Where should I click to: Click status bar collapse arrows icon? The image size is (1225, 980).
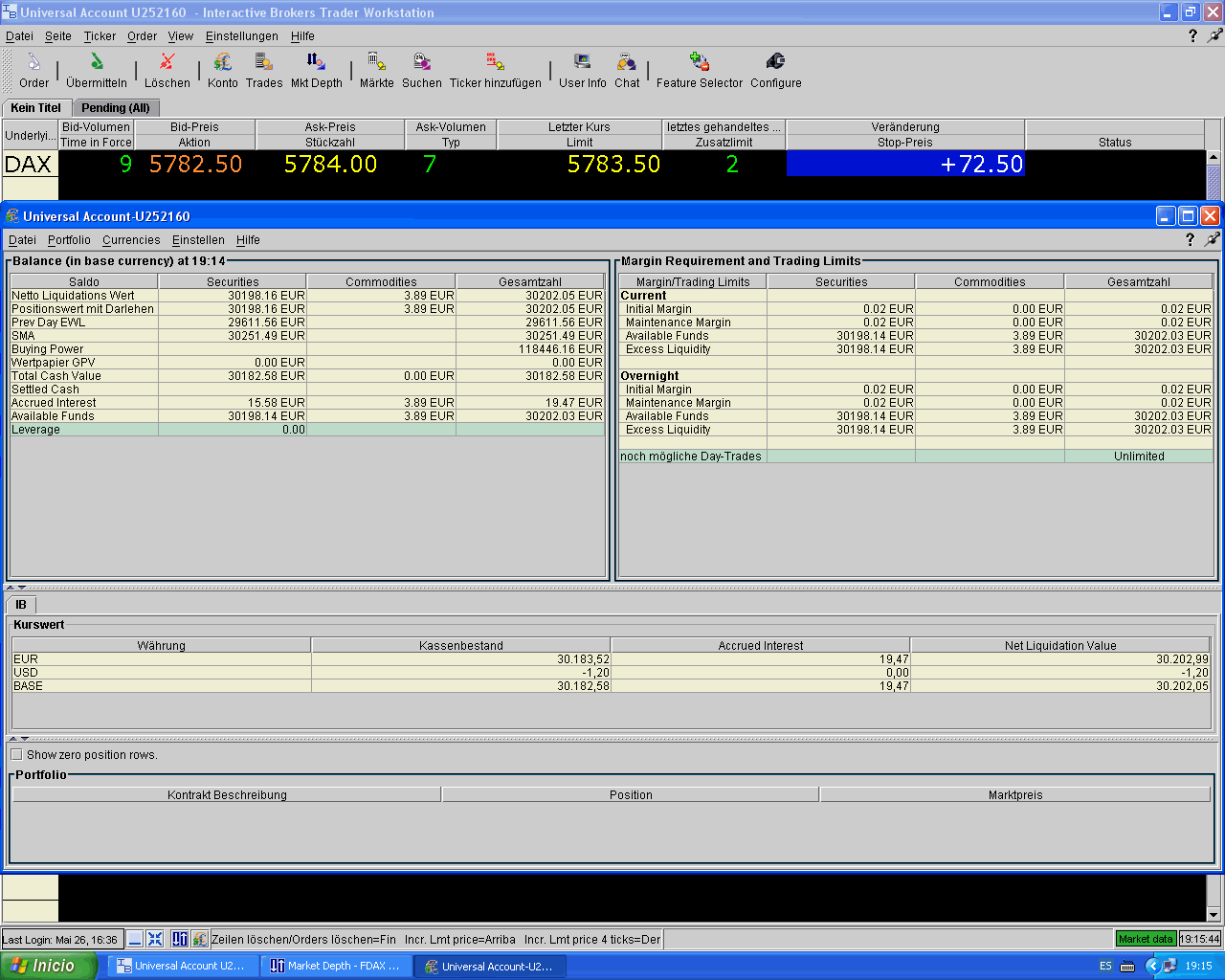(x=155, y=939)
